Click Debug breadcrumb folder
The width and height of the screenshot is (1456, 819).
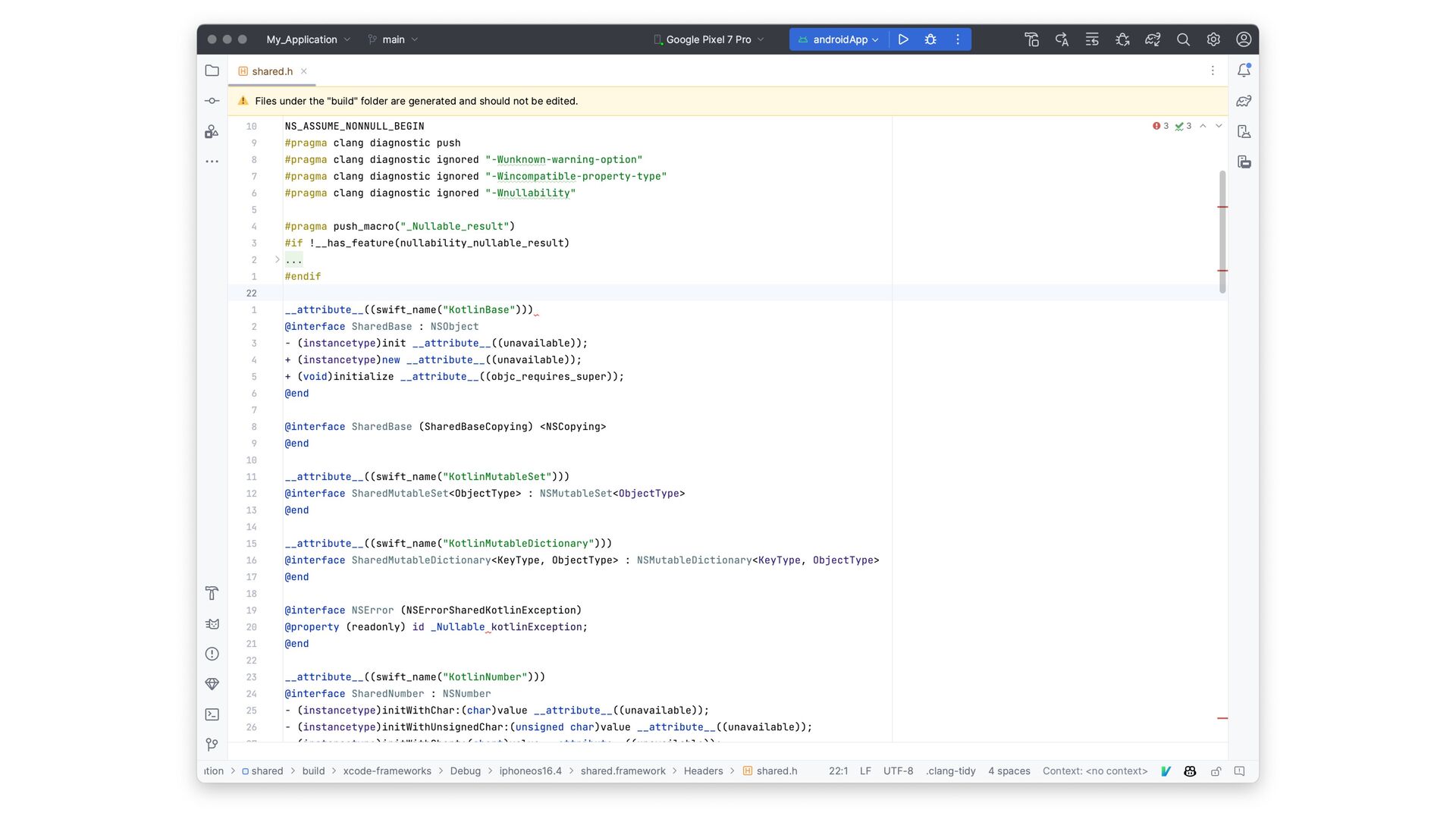[465, 771]
